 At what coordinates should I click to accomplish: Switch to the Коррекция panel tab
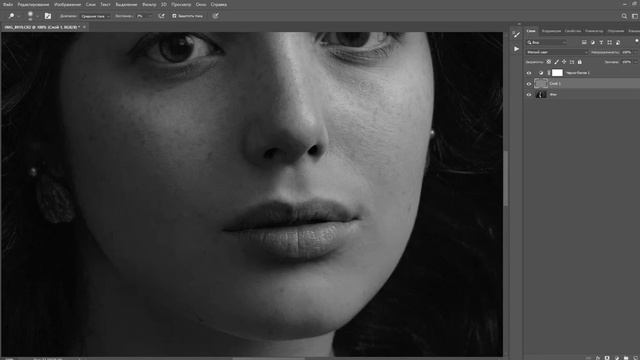point(551,31)
